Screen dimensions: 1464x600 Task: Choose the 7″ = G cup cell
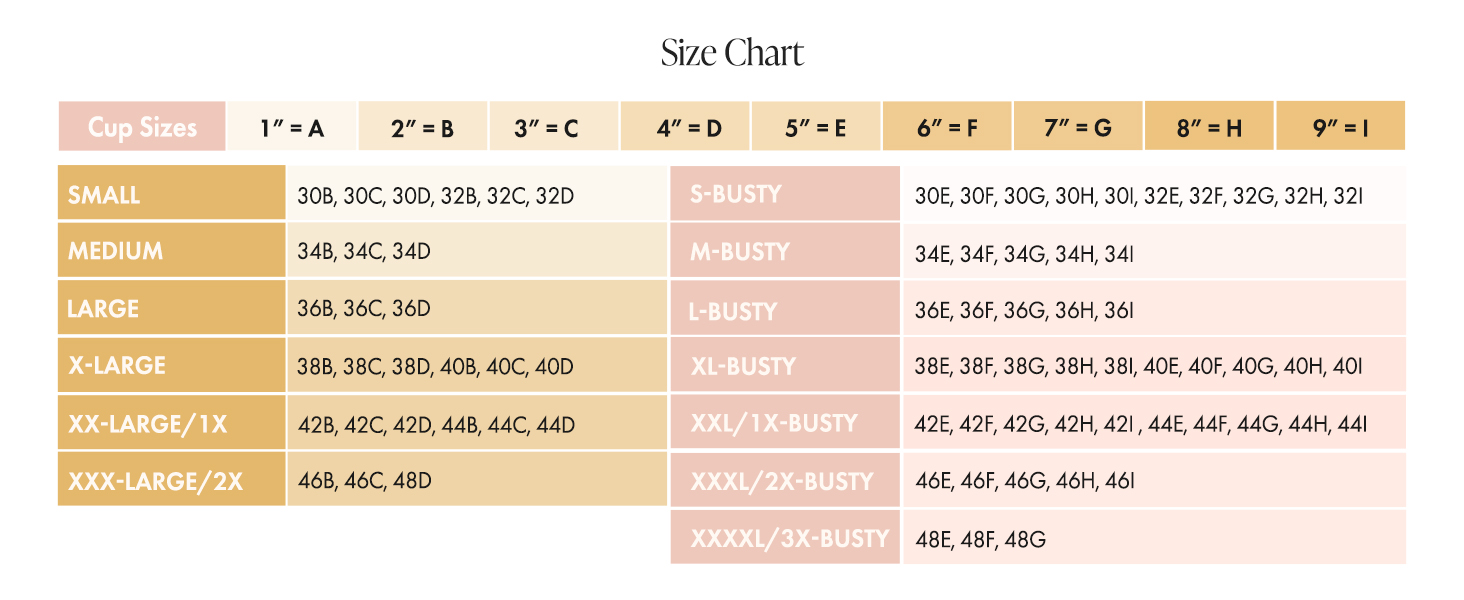(x=1078, y=127)
